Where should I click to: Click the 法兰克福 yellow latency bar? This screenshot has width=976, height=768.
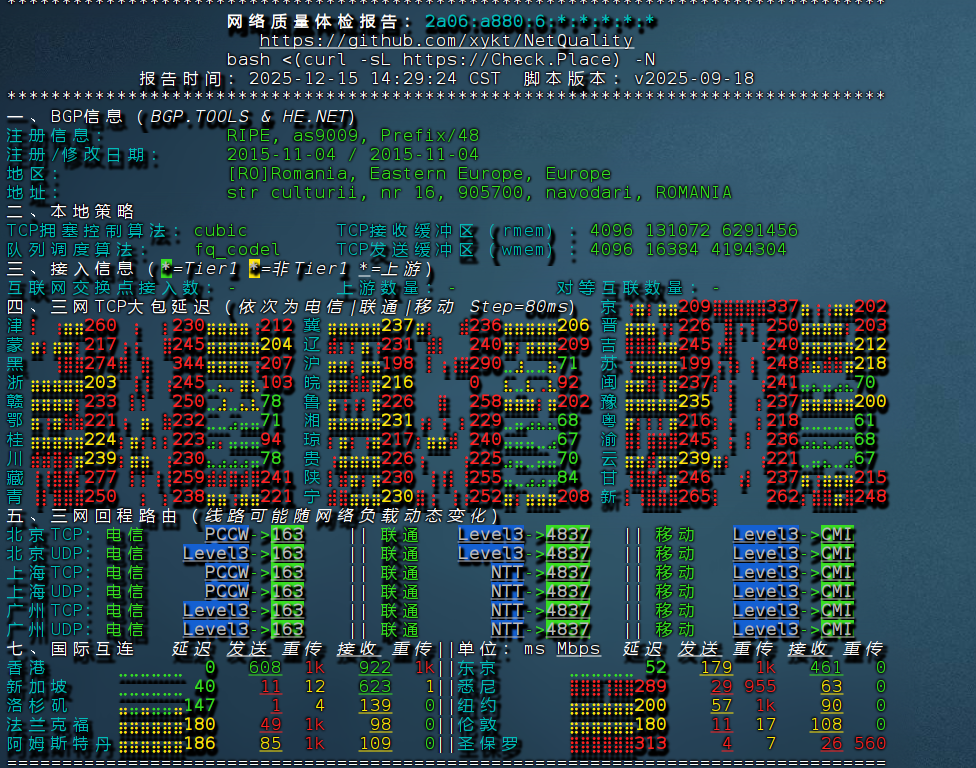150,725
